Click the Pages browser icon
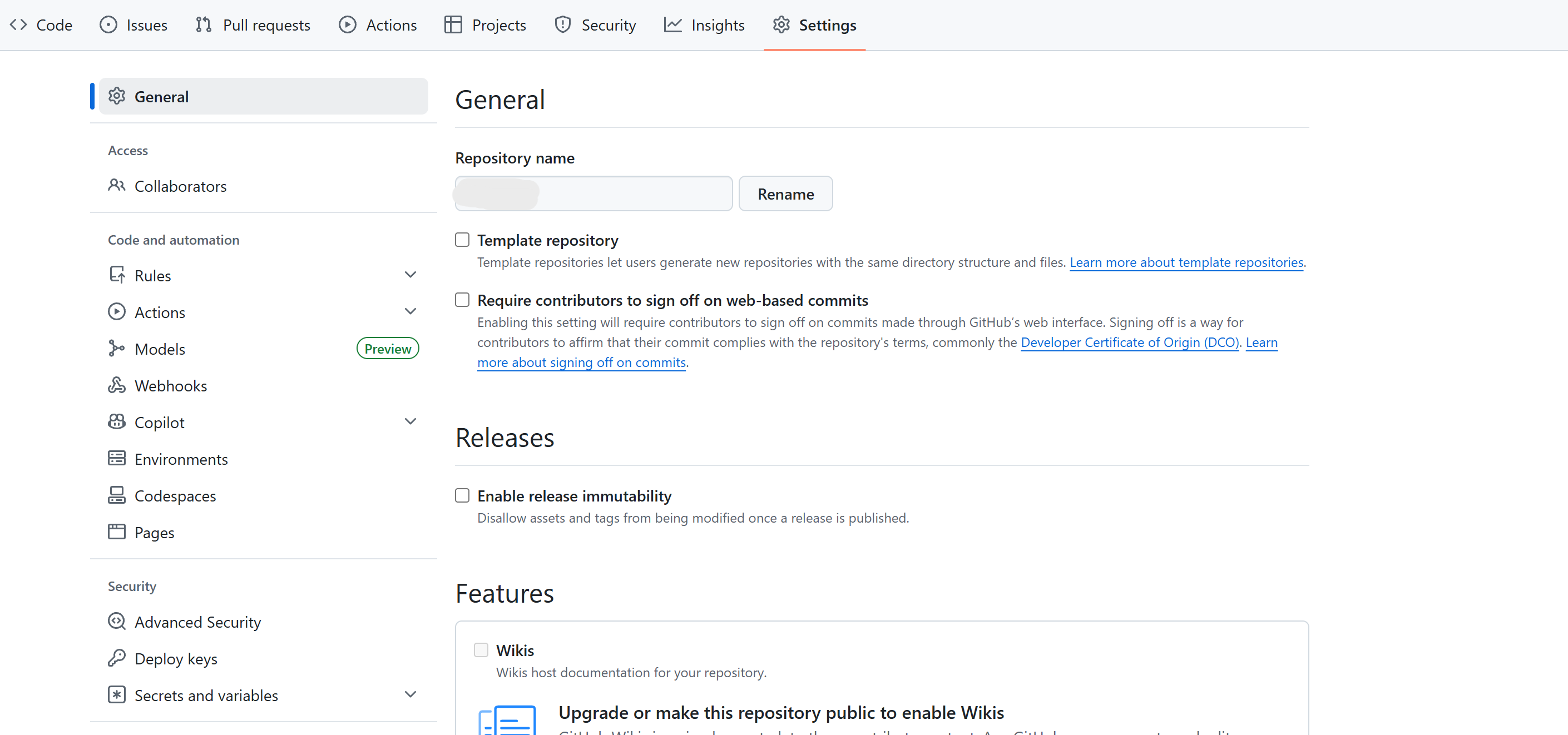 pos(116,532)
